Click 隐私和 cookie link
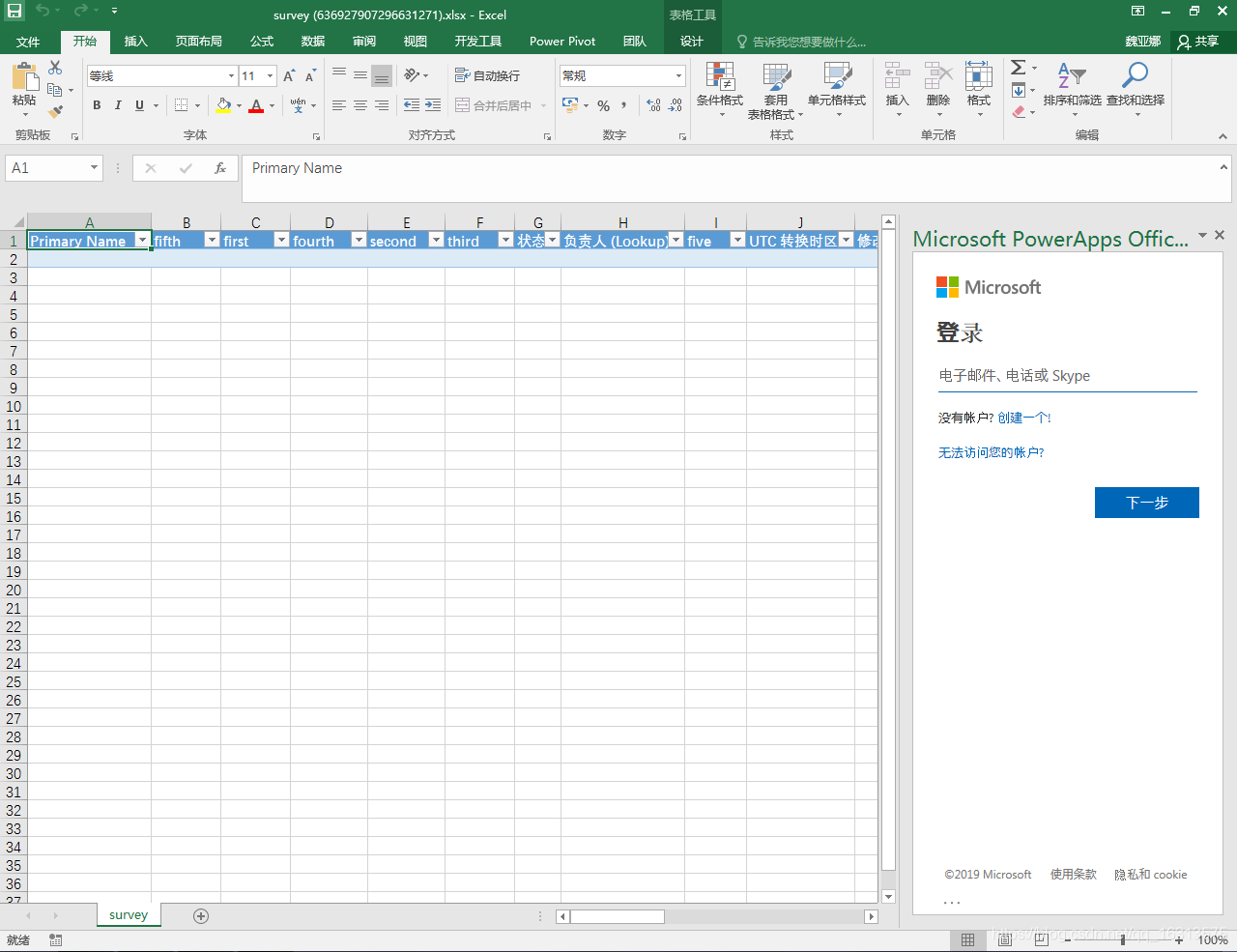Viewport: 1237px width, 952px height. [1151, 875]
